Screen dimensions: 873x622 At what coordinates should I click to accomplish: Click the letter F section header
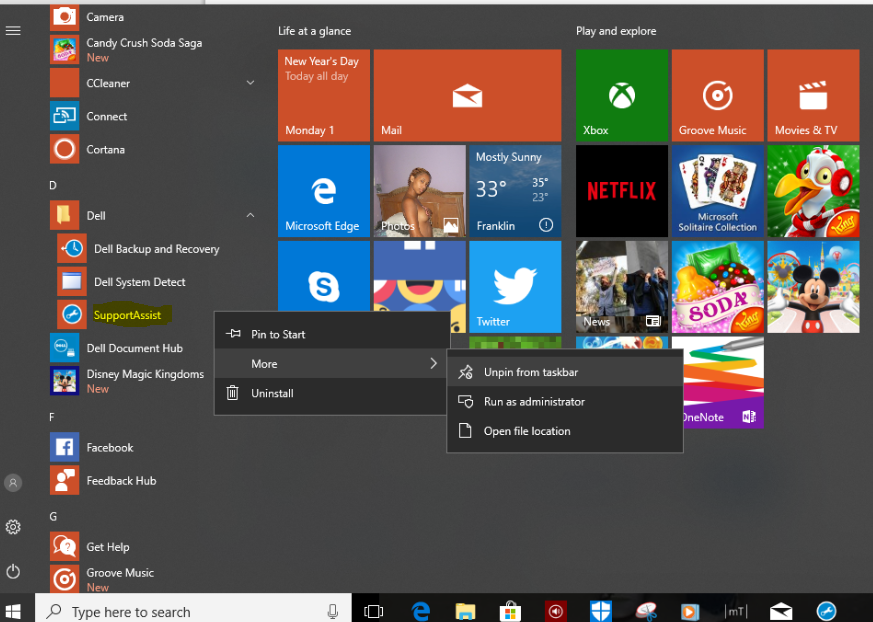click(52, 417)
